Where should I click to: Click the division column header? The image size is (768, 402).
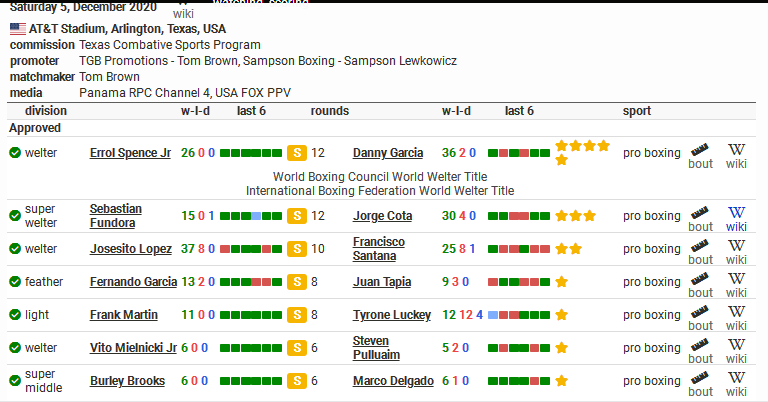click(x=46, y=111)
